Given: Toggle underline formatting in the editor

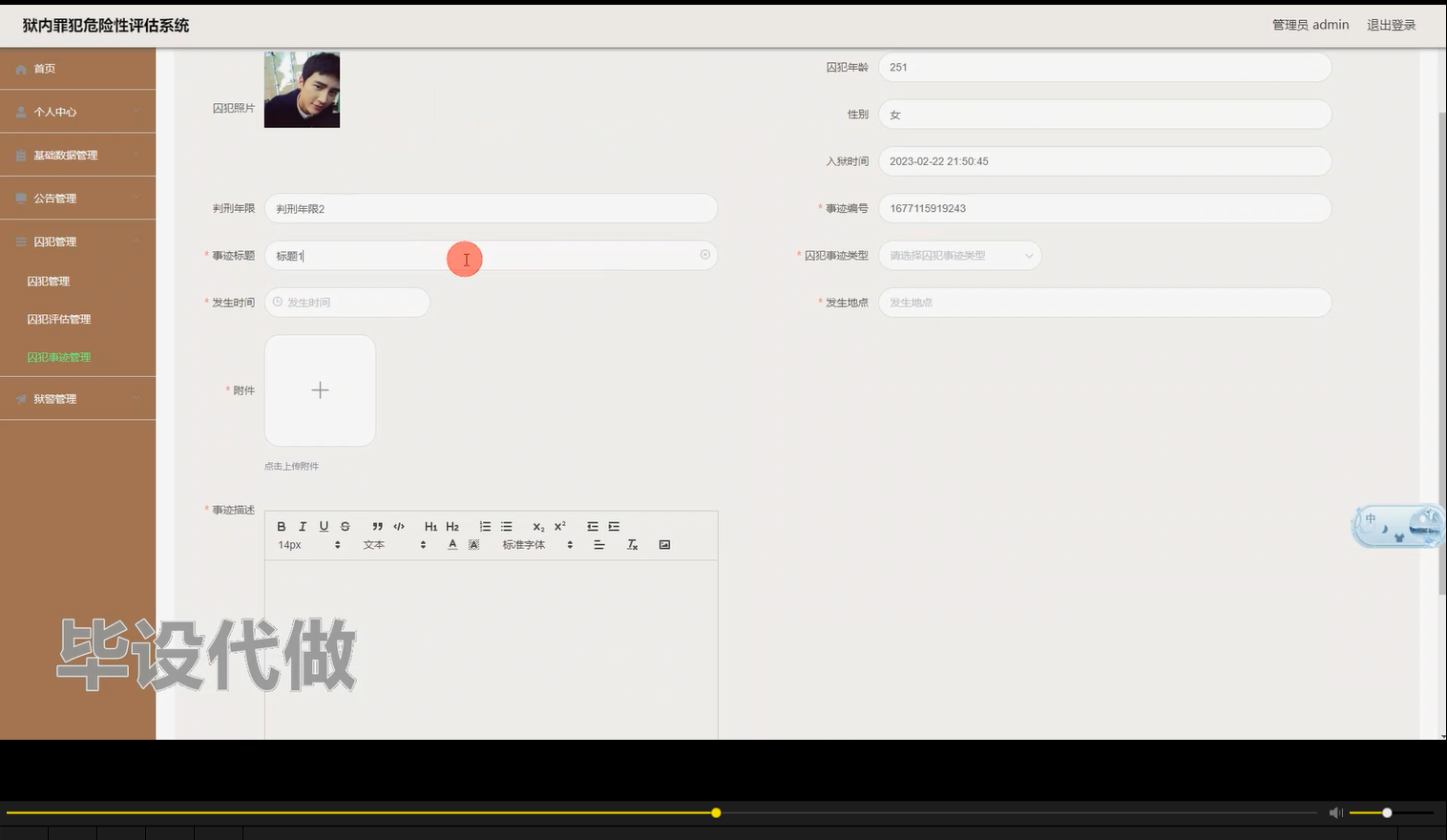Looking at the screenshot, I should pos(324,526).
